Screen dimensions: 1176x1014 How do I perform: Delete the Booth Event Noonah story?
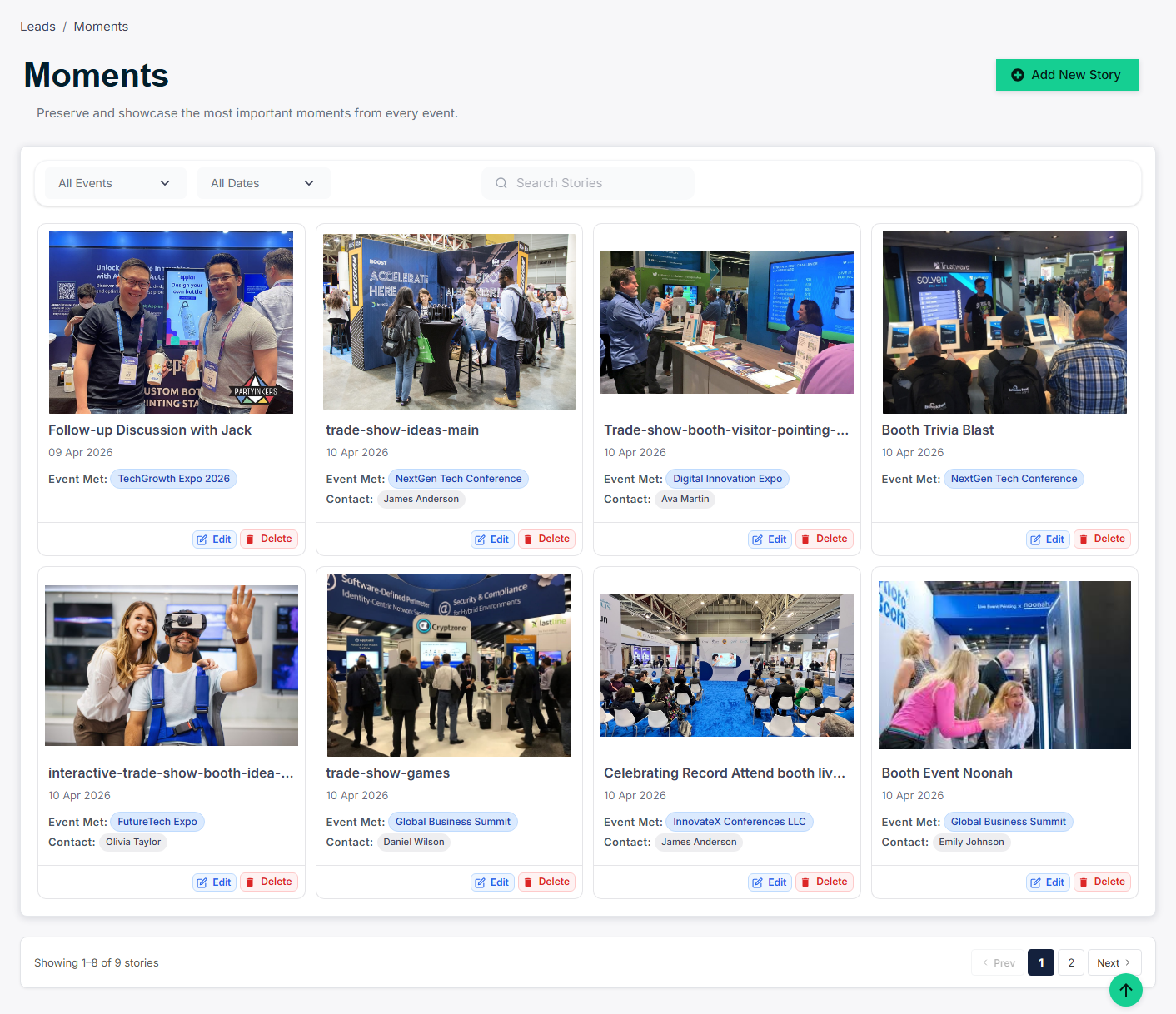pos(1103,882)
